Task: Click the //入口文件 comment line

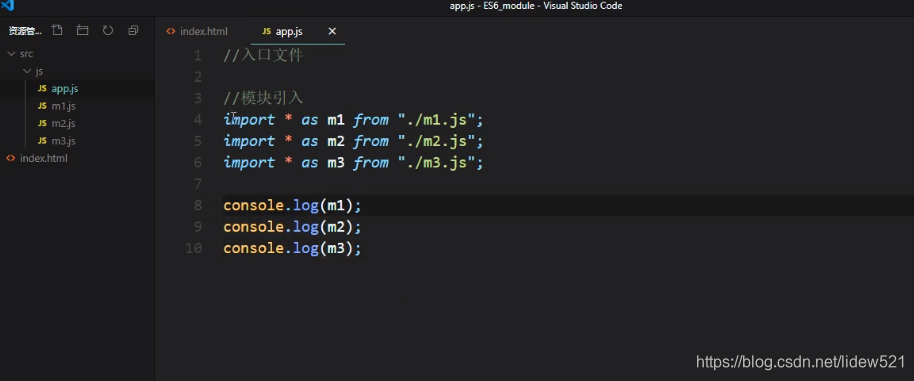Action: click(263, 56)
